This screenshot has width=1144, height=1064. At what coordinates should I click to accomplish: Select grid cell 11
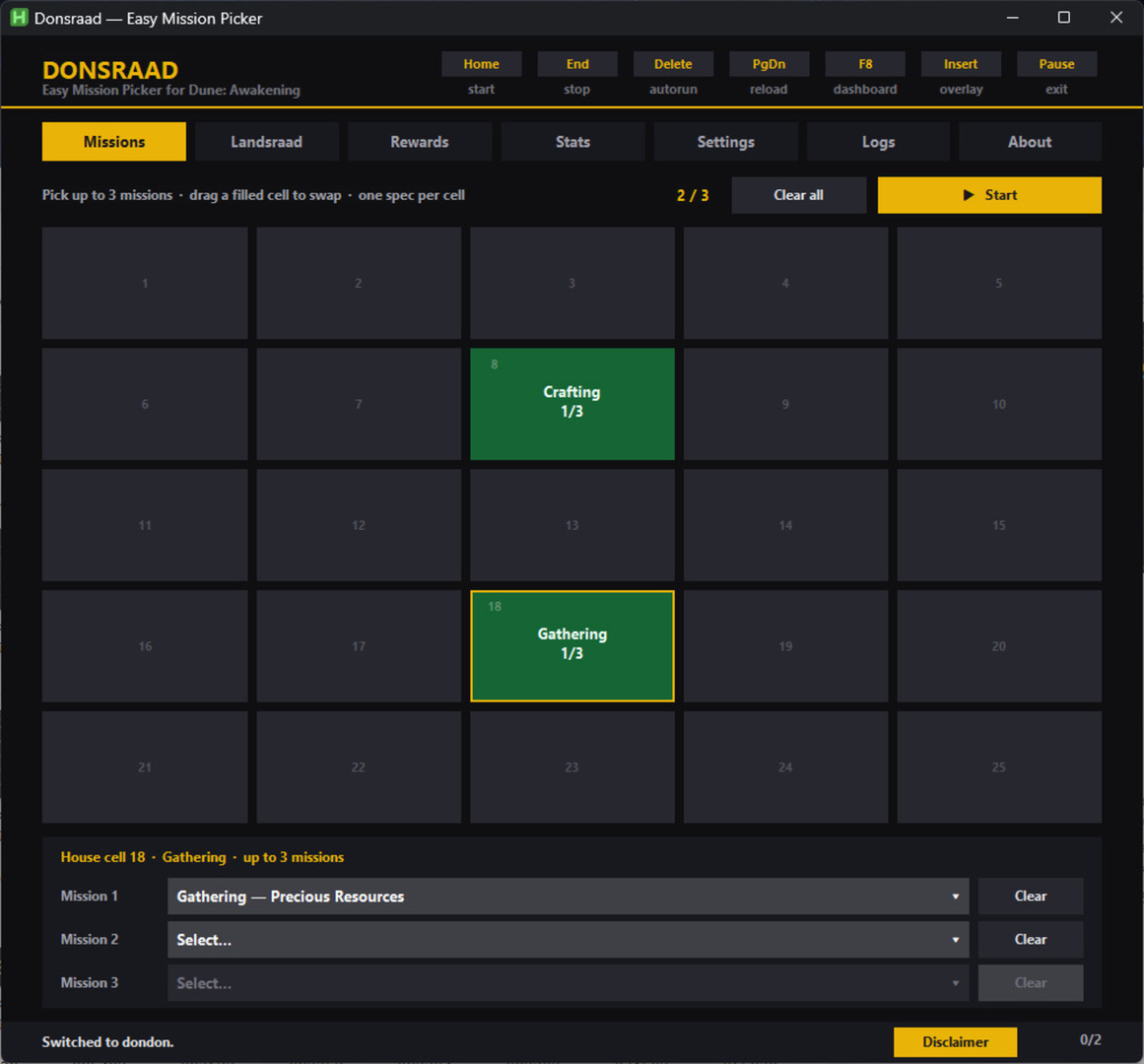[x=145, y=525]
